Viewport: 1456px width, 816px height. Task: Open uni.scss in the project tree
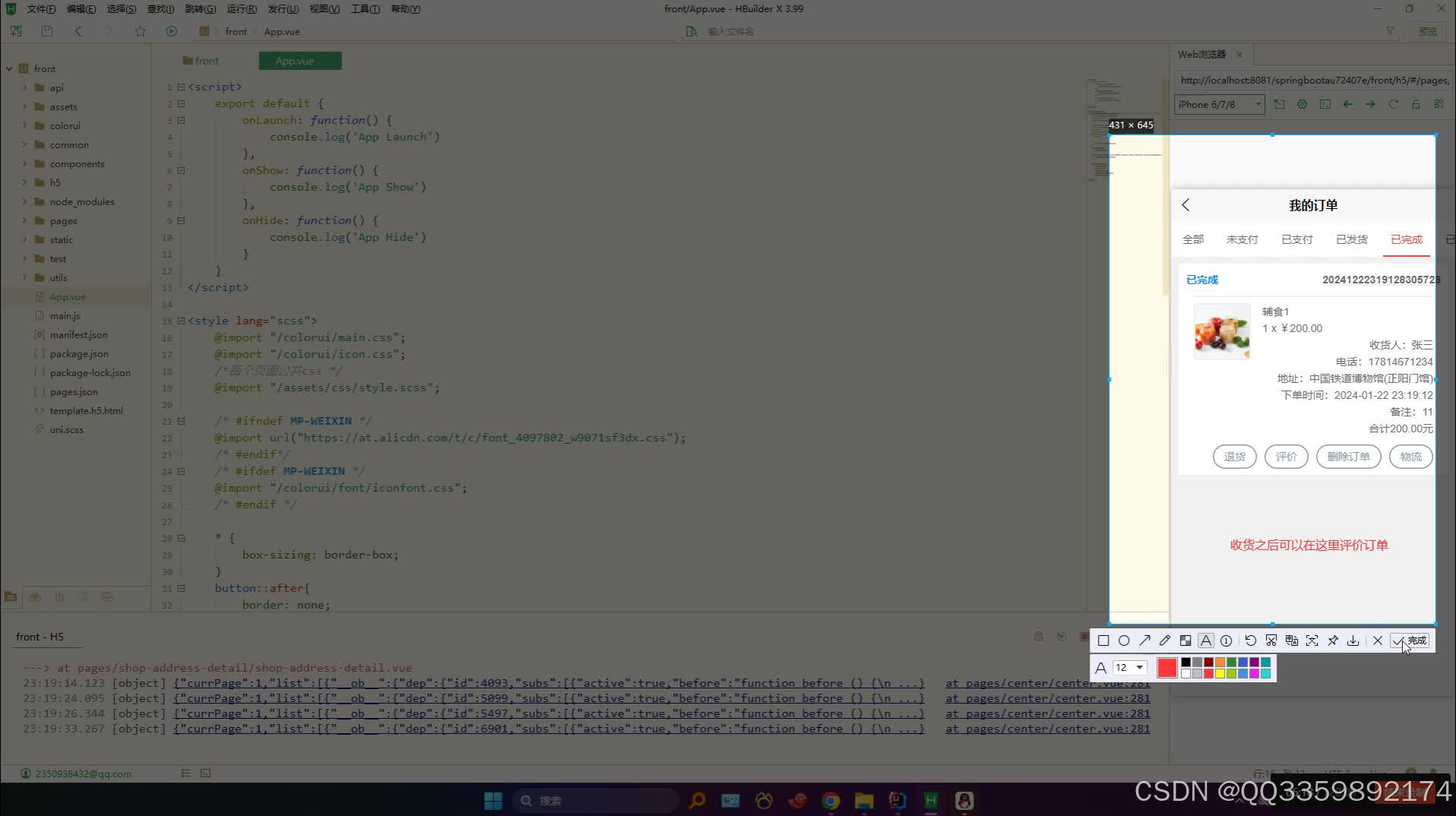tap(66, 429)
